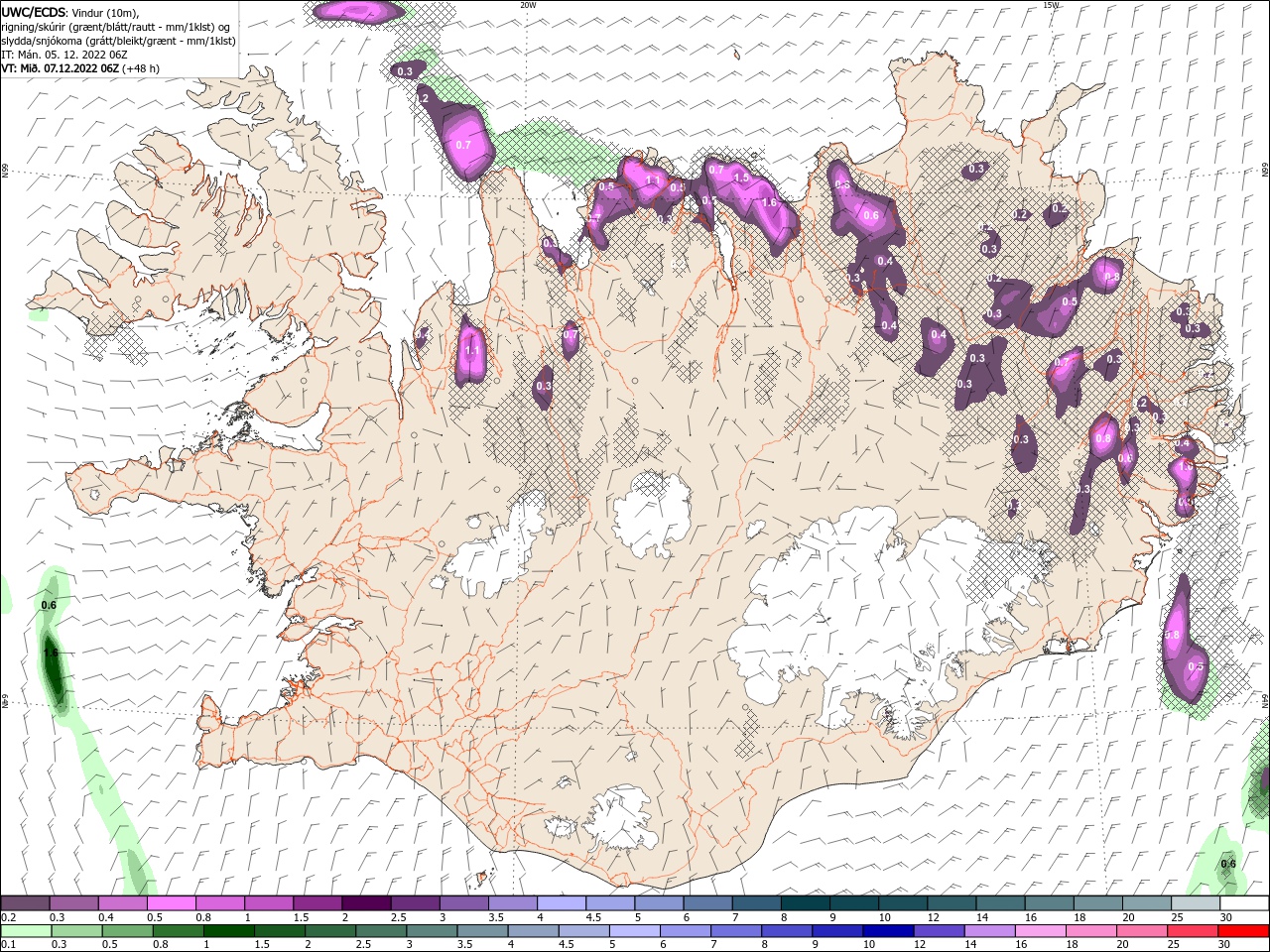Click the 15W longitude label at top
Screen dimensions: 1270x952
[1051, 4]
